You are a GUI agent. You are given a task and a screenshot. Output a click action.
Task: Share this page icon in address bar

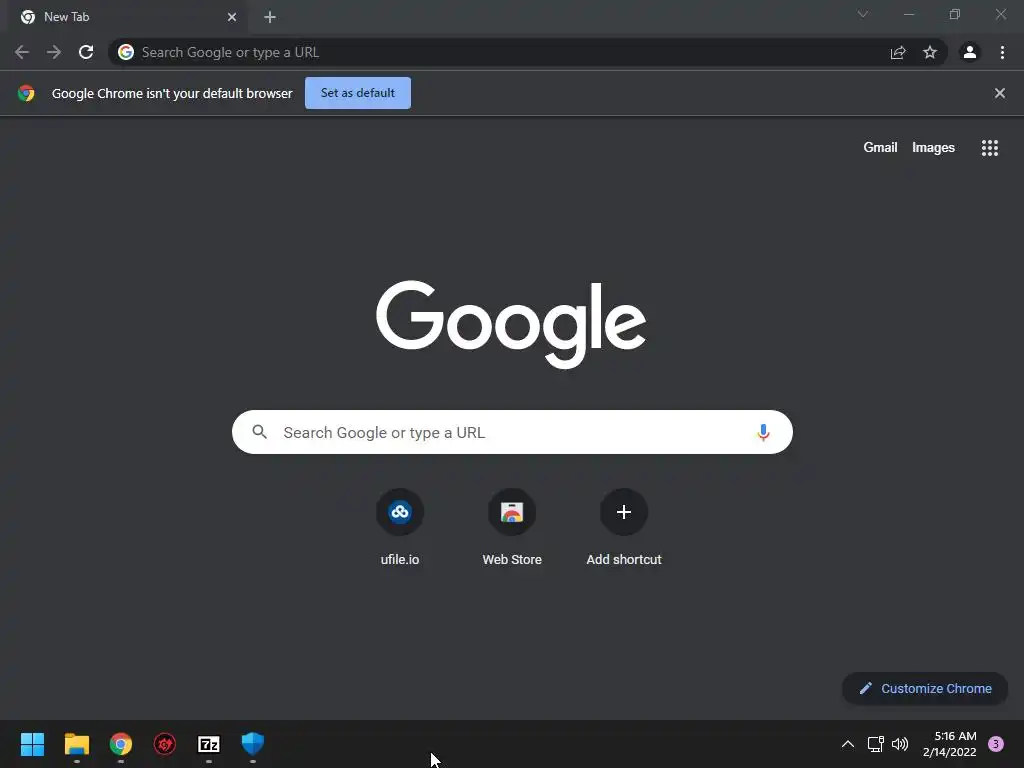[x=898, y=52]
